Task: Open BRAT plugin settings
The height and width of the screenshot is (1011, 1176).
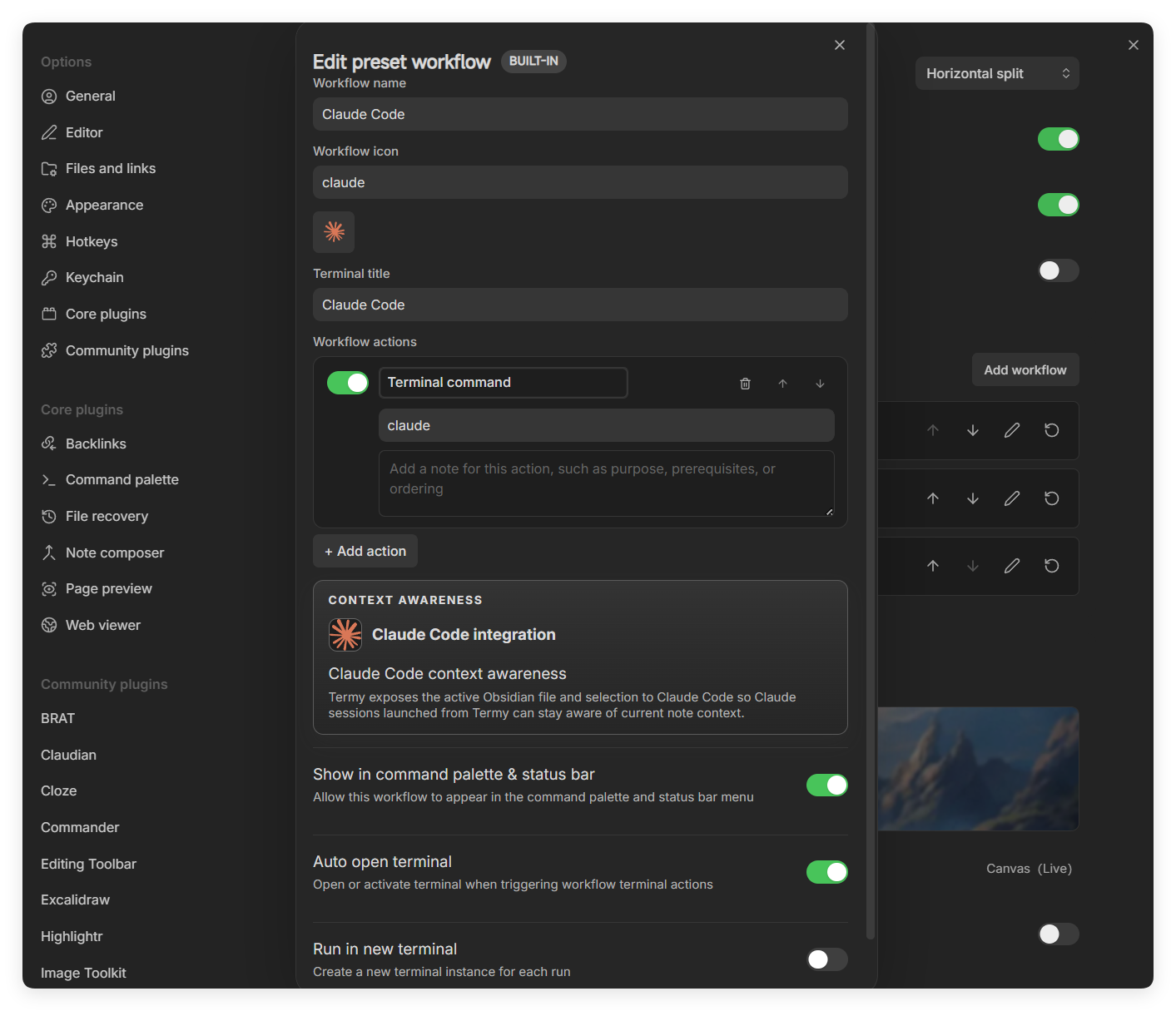Action: point(57,719)
